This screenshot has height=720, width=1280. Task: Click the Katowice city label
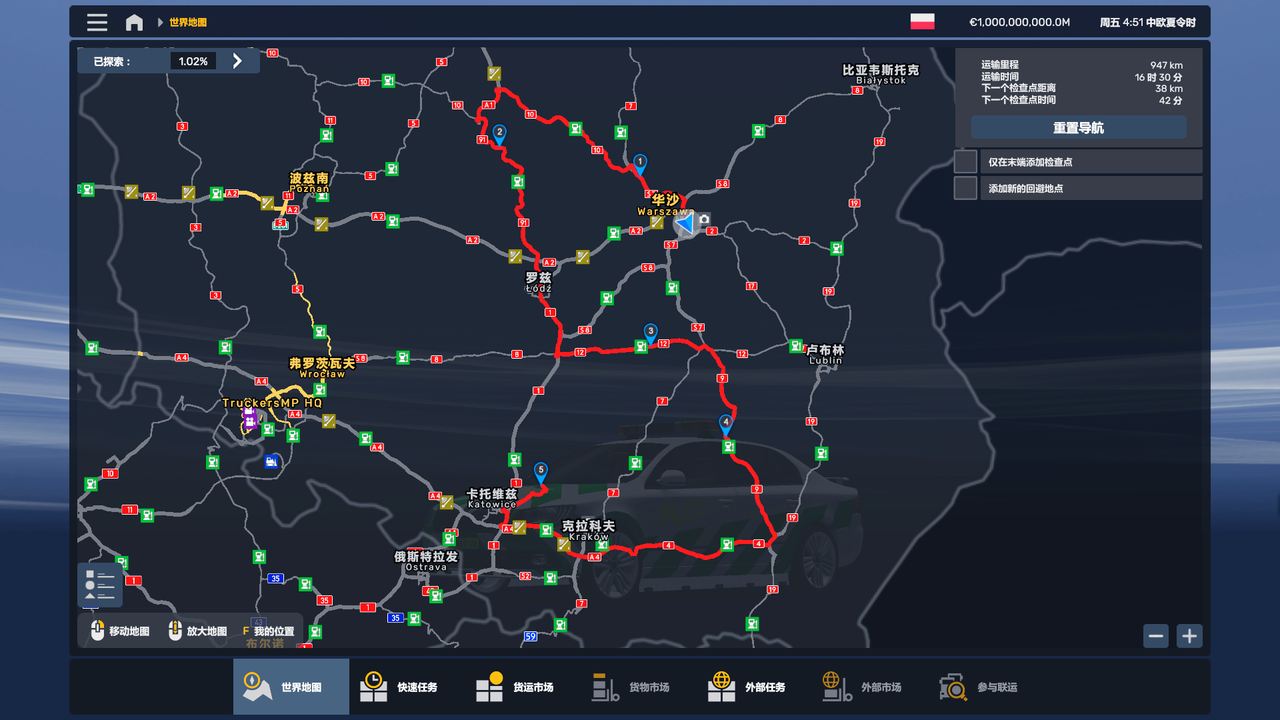[492, 499]
